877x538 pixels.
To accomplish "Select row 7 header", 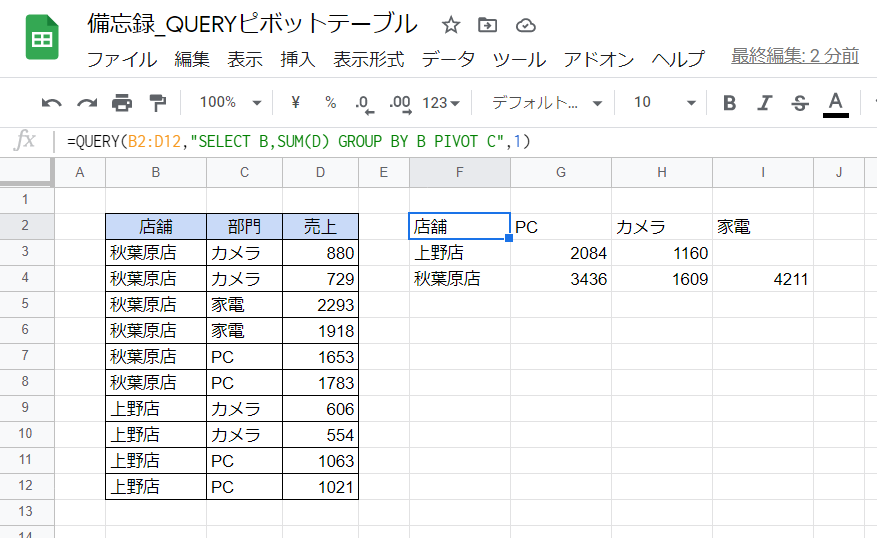I will [x=25, y=356].
